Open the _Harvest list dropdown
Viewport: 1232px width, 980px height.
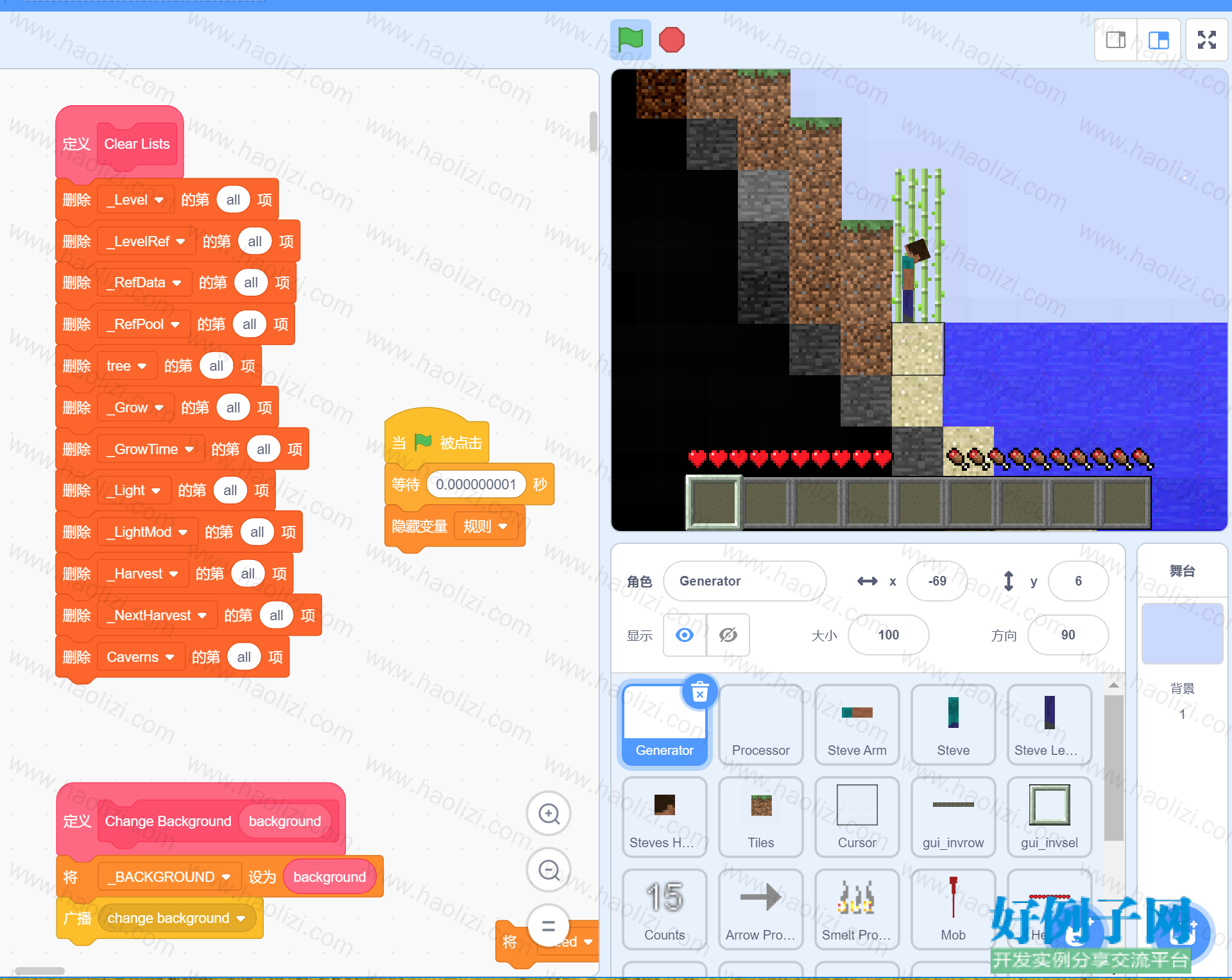(143, 574)
